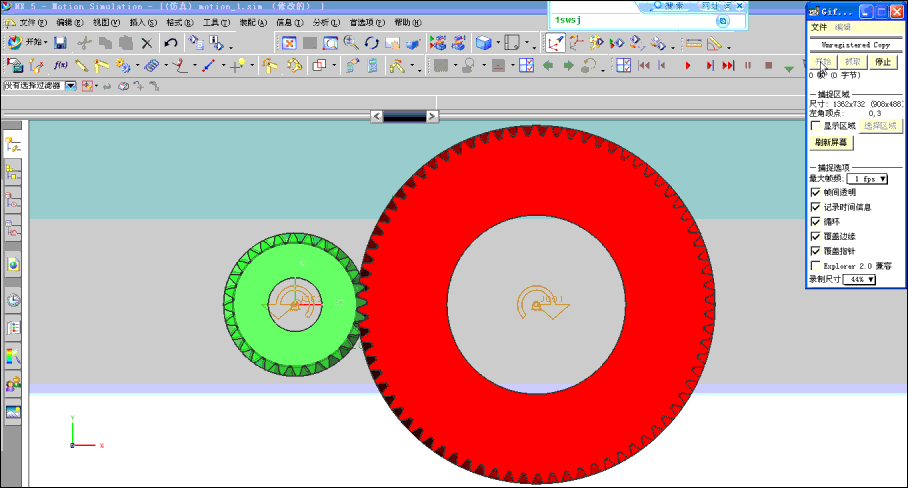
Task: Click the 刷新屏幕 refresh screen button
Action: 831,142
